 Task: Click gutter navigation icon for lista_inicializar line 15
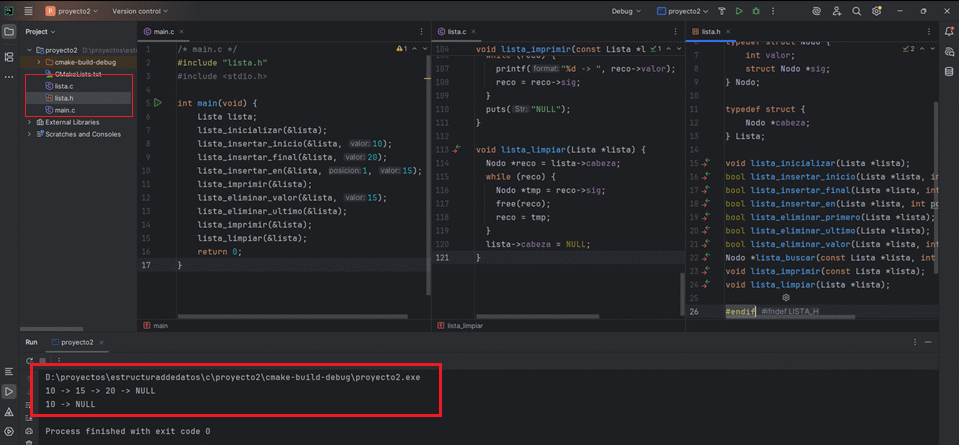point(706,163)
